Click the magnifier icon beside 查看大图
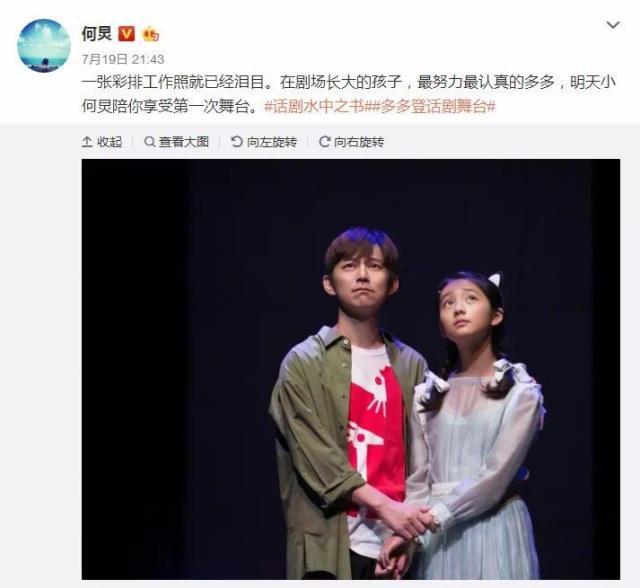Viewport: 640px width, 588px height. [150, 142]
